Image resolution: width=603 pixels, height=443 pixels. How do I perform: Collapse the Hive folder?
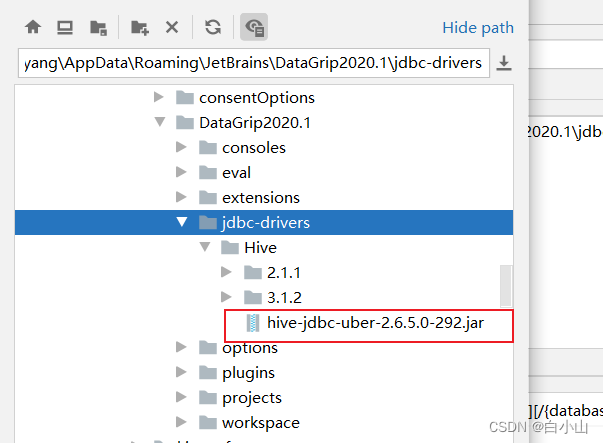pyautogui.click(x=205, y=247)
